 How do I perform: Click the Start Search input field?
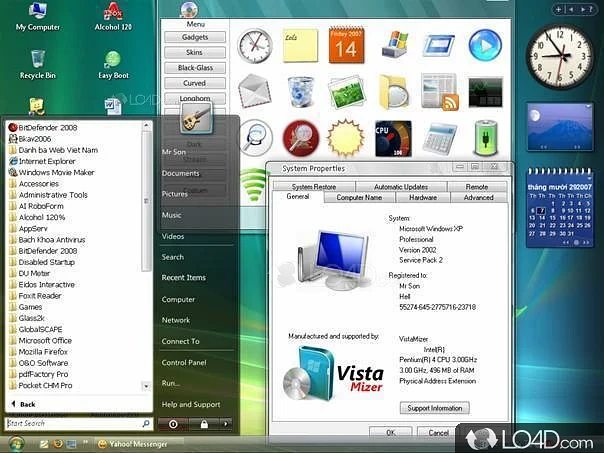79,423
